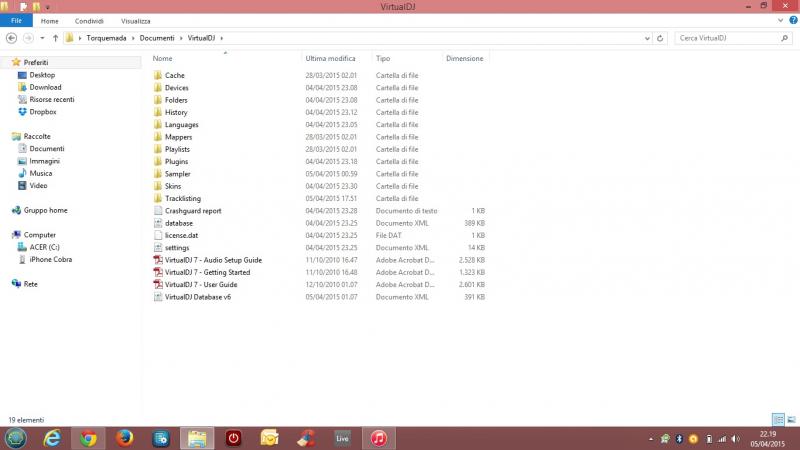Select the Languages folder name
This screenshot has height=450, width=800.
(181, 124)
